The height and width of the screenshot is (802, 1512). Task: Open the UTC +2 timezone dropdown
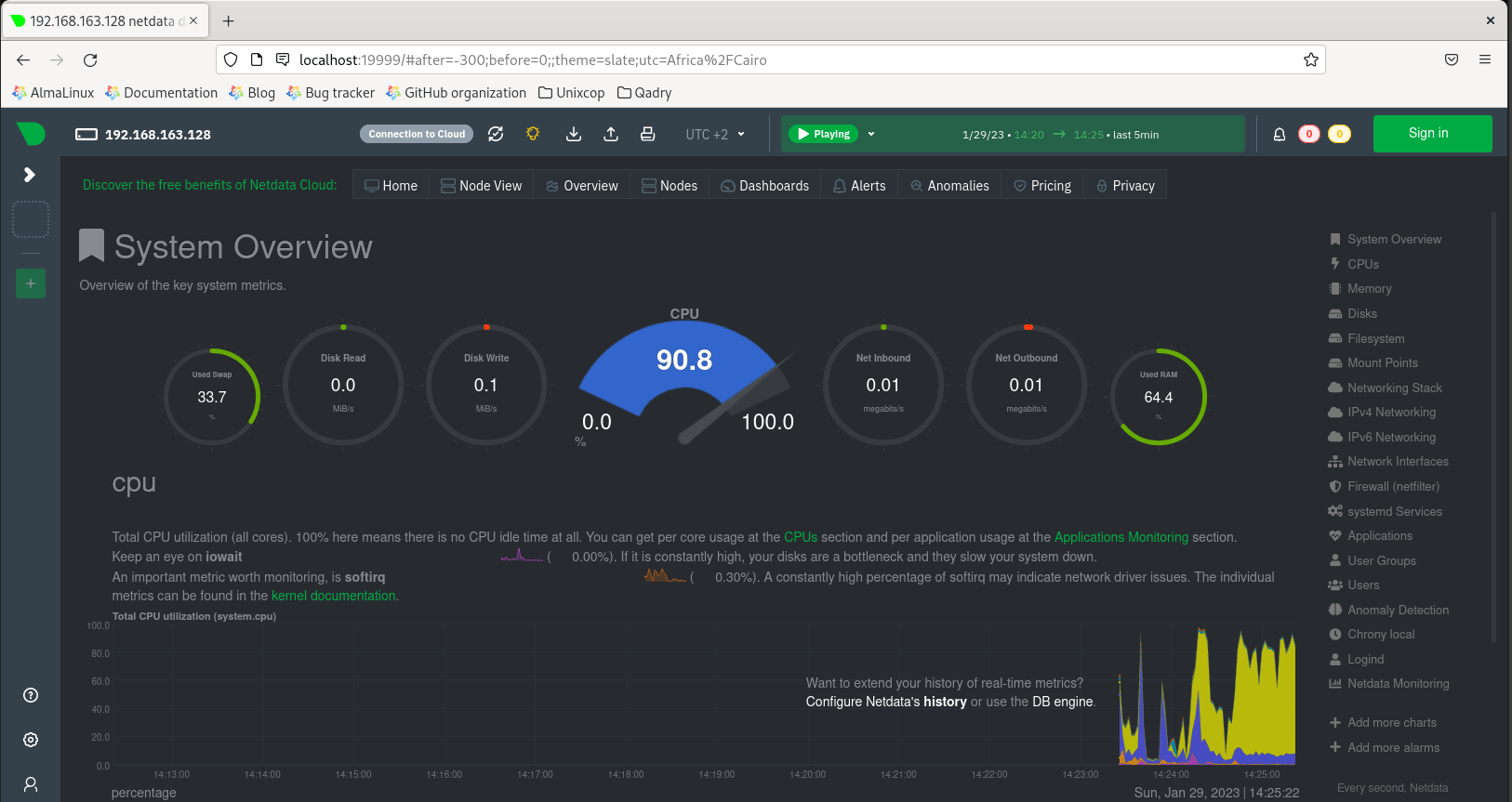pos(715,134)
